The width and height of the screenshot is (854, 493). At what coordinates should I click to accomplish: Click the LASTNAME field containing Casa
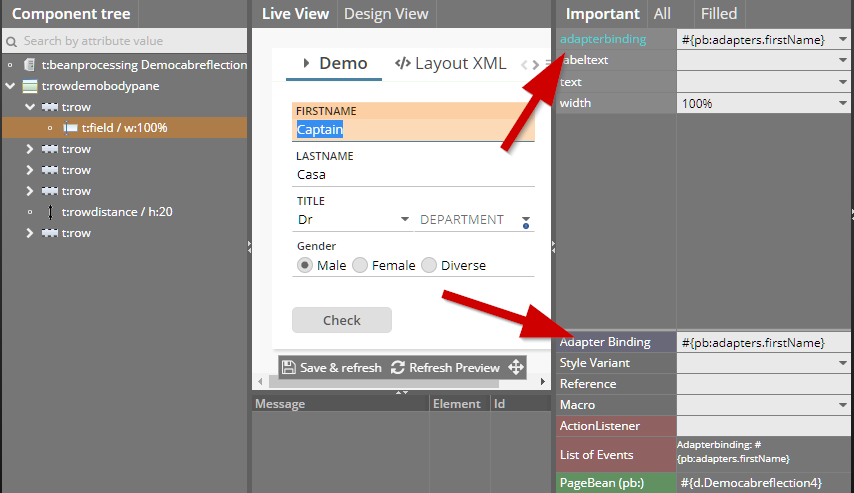(x=413, y=174)
